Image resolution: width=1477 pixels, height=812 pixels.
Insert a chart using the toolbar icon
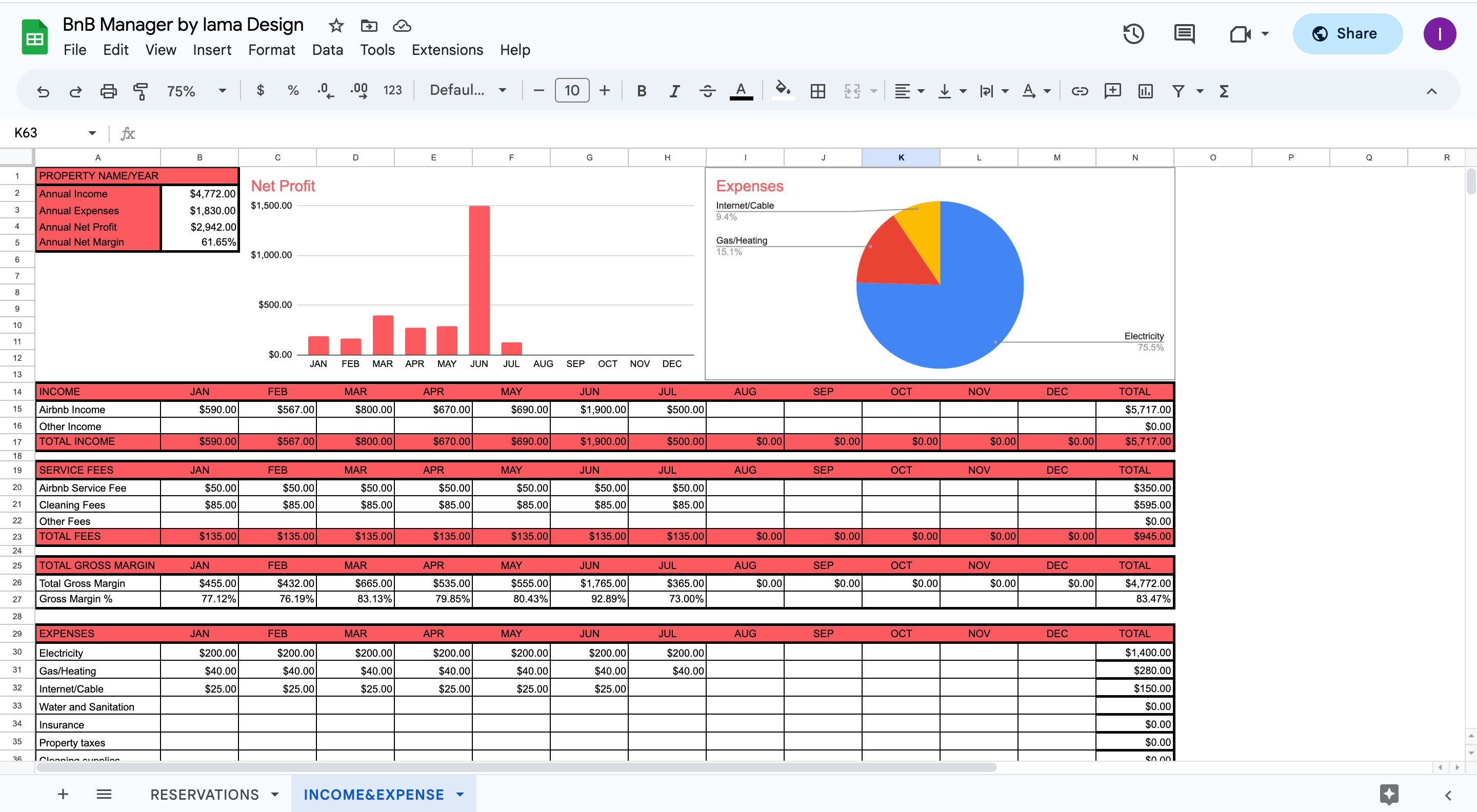click(x=1145, y=91)
